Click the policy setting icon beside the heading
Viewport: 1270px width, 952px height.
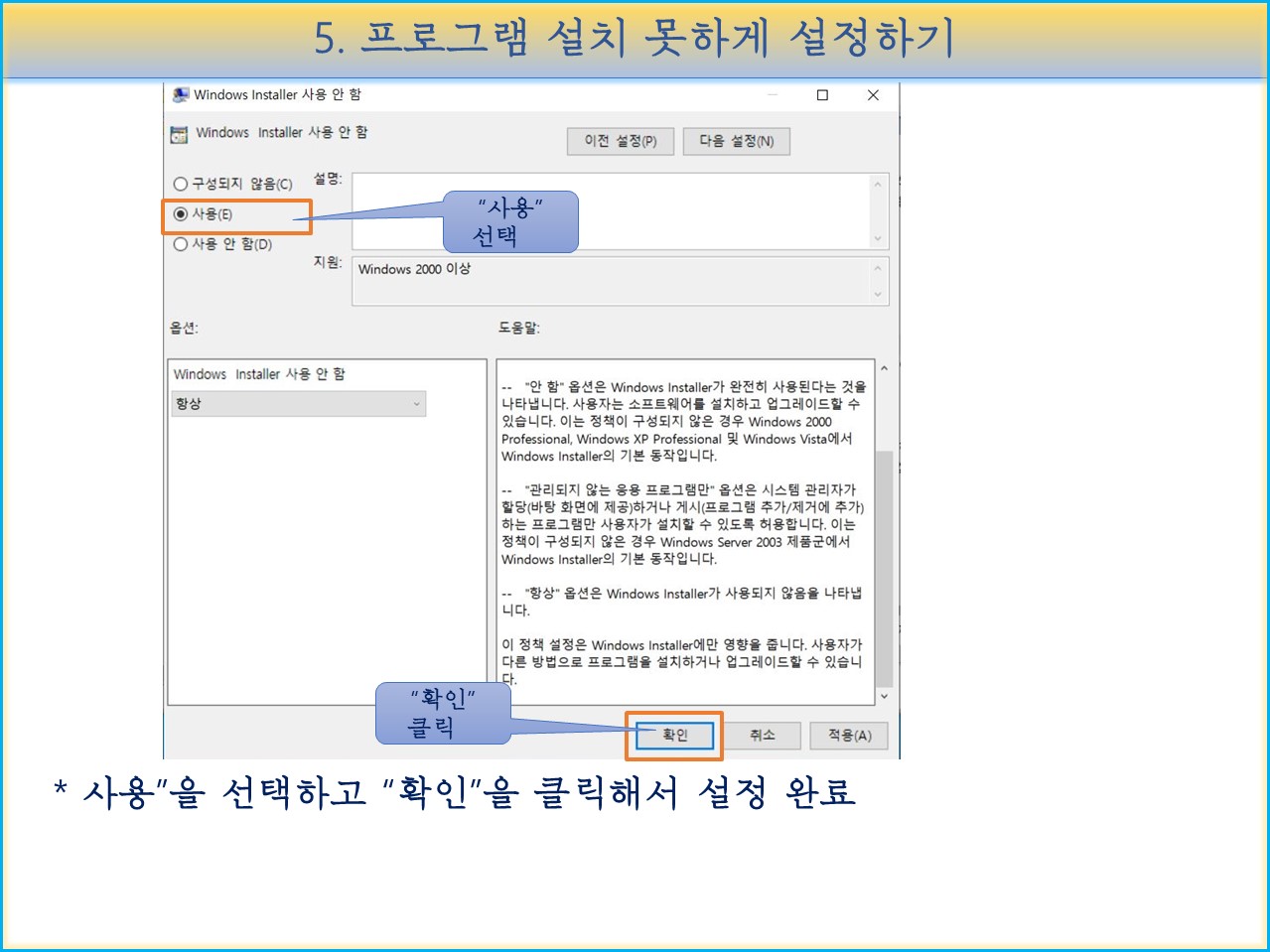pos(179,134)
